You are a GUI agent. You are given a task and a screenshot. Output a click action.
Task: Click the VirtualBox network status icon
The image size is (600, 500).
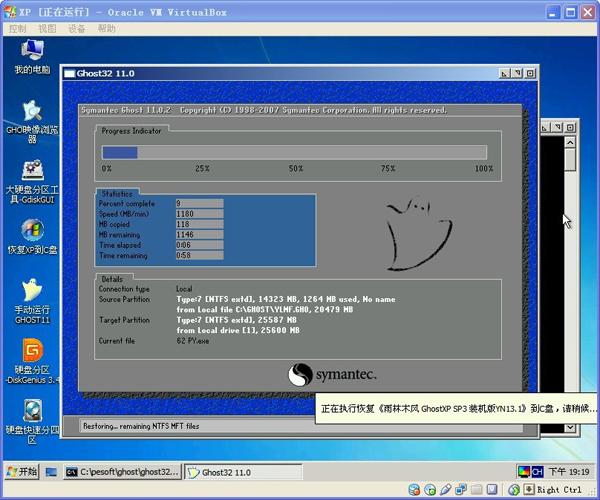[461, 490]
